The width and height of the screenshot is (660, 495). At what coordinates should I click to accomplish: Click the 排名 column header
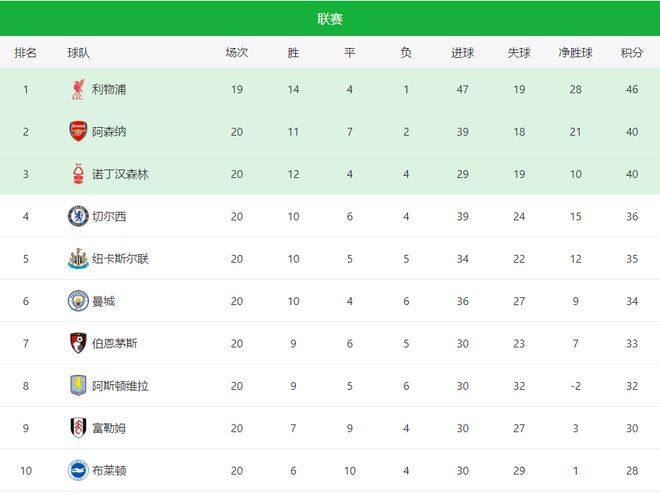coord(26,53)
